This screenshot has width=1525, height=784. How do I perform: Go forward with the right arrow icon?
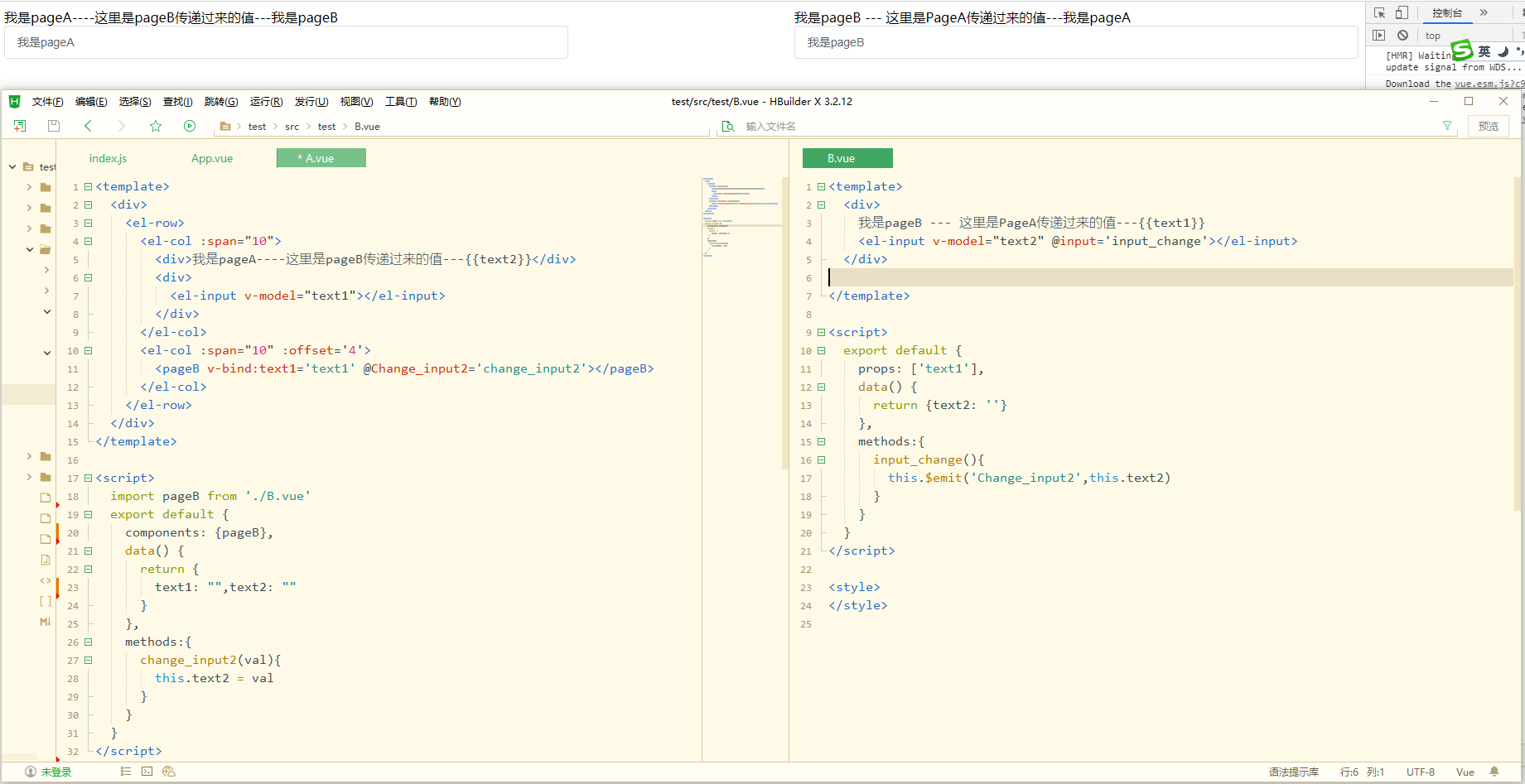[122, 126]
